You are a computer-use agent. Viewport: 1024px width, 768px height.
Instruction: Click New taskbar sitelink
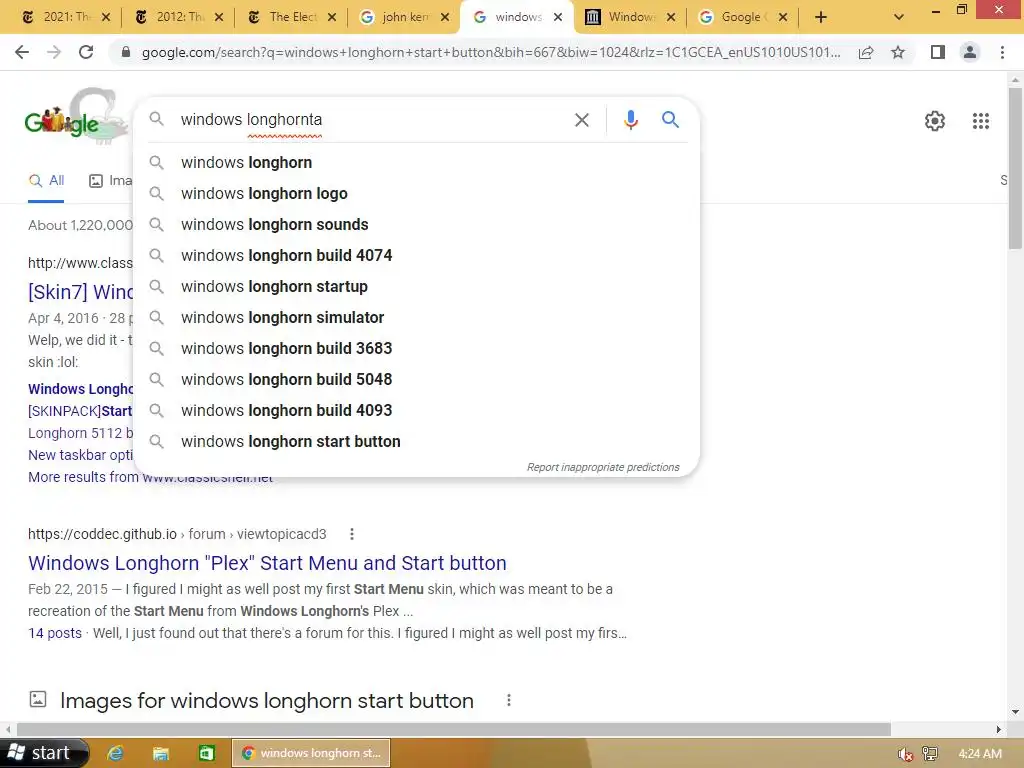pyautogui.click(x=80, y=455)
